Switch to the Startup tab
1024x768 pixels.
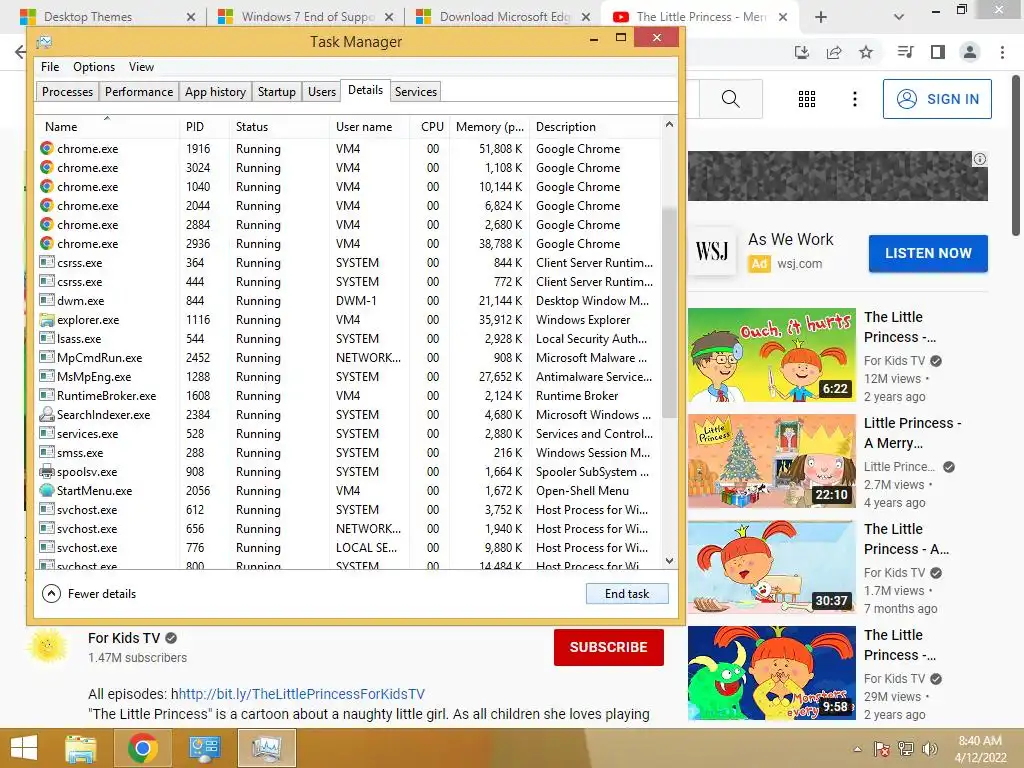277,91
